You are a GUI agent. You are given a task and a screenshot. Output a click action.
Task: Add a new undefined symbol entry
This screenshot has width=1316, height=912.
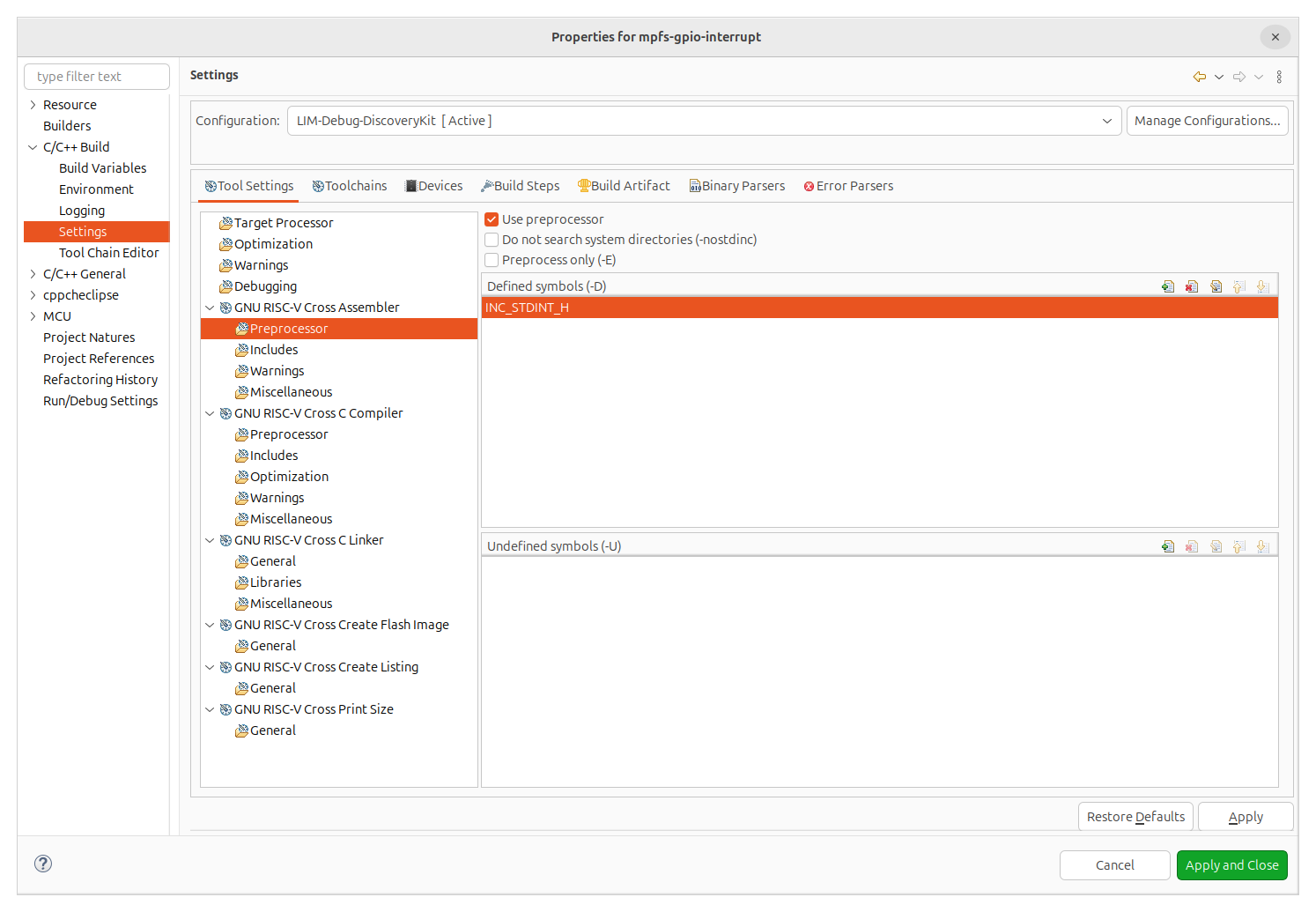(x=1168, y=545)
